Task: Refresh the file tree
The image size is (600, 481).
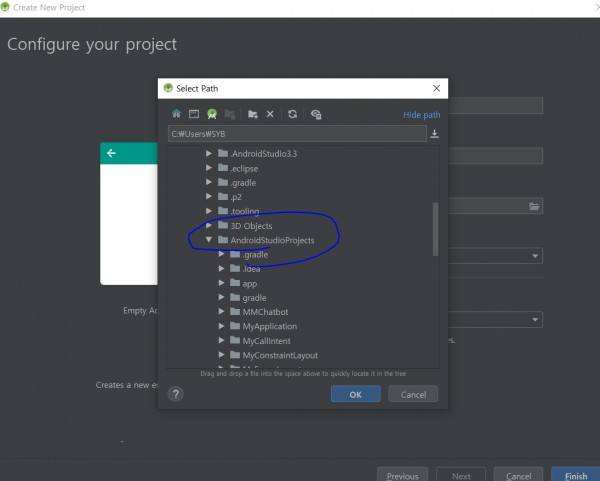Action: (293, 114)
